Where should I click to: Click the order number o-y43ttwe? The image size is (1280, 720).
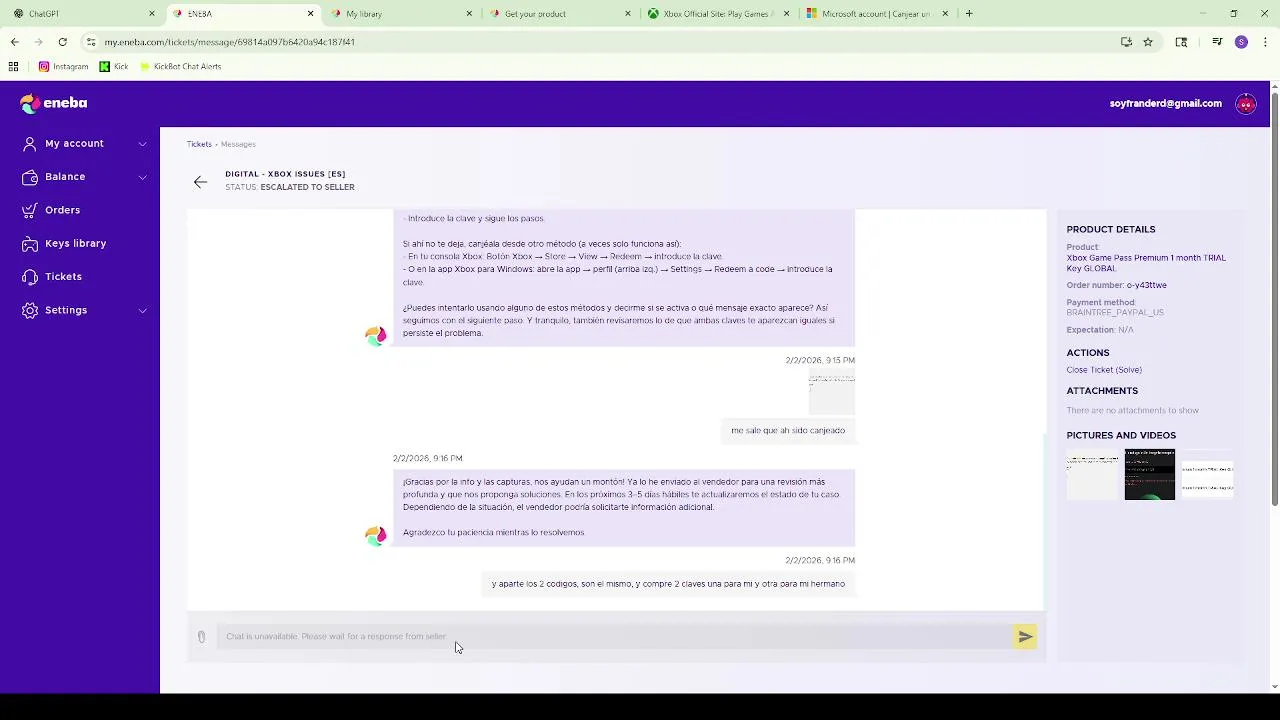(x=1146, y=286)
